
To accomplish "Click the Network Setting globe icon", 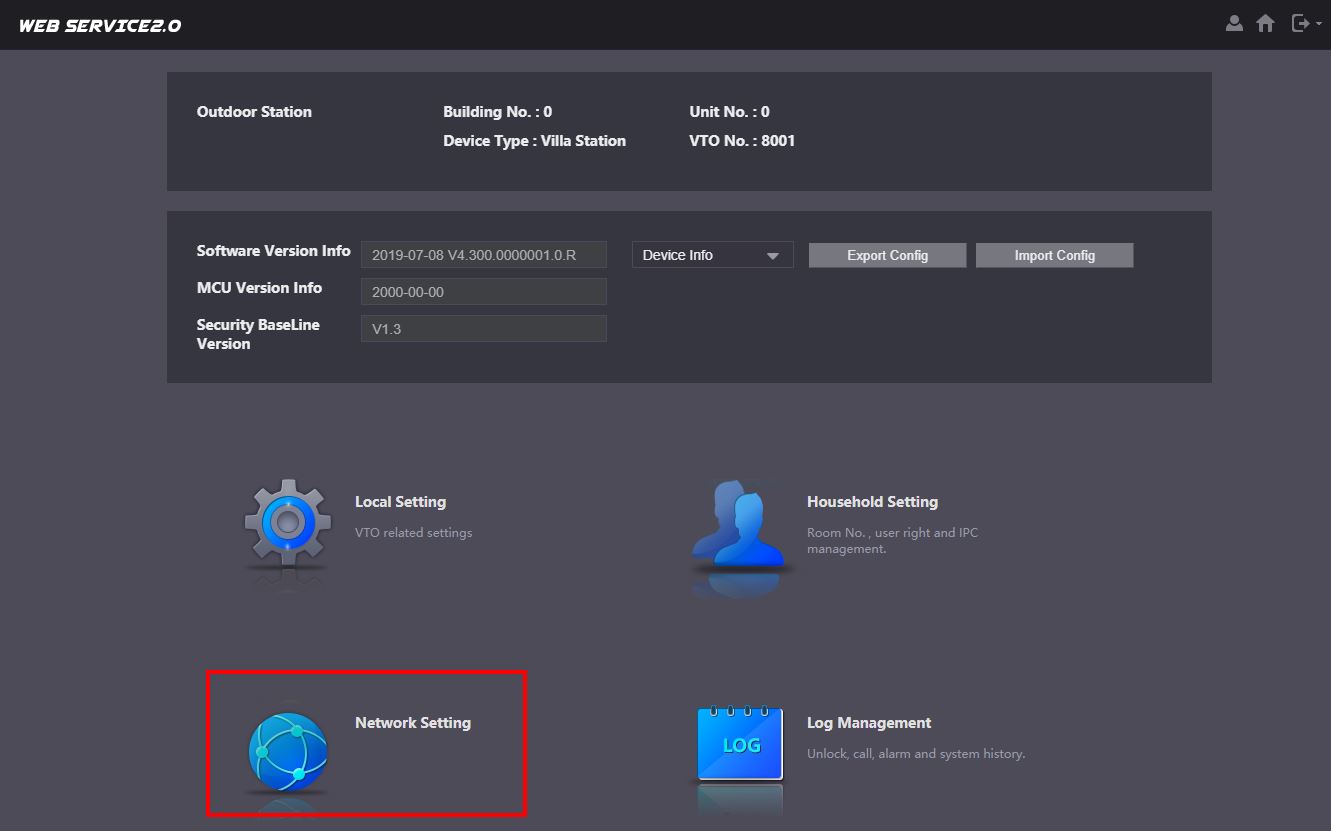I will click(288, 751).
